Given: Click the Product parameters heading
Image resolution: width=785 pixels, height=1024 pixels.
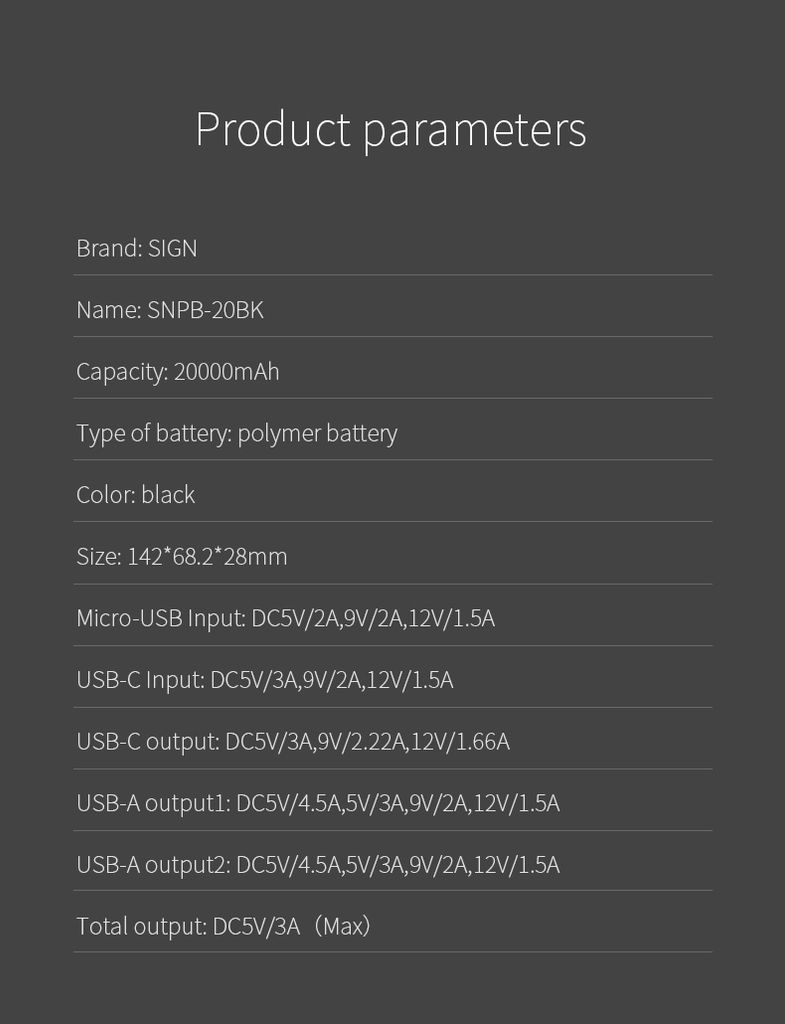Looking at the screenshot, I should point(391,131).
